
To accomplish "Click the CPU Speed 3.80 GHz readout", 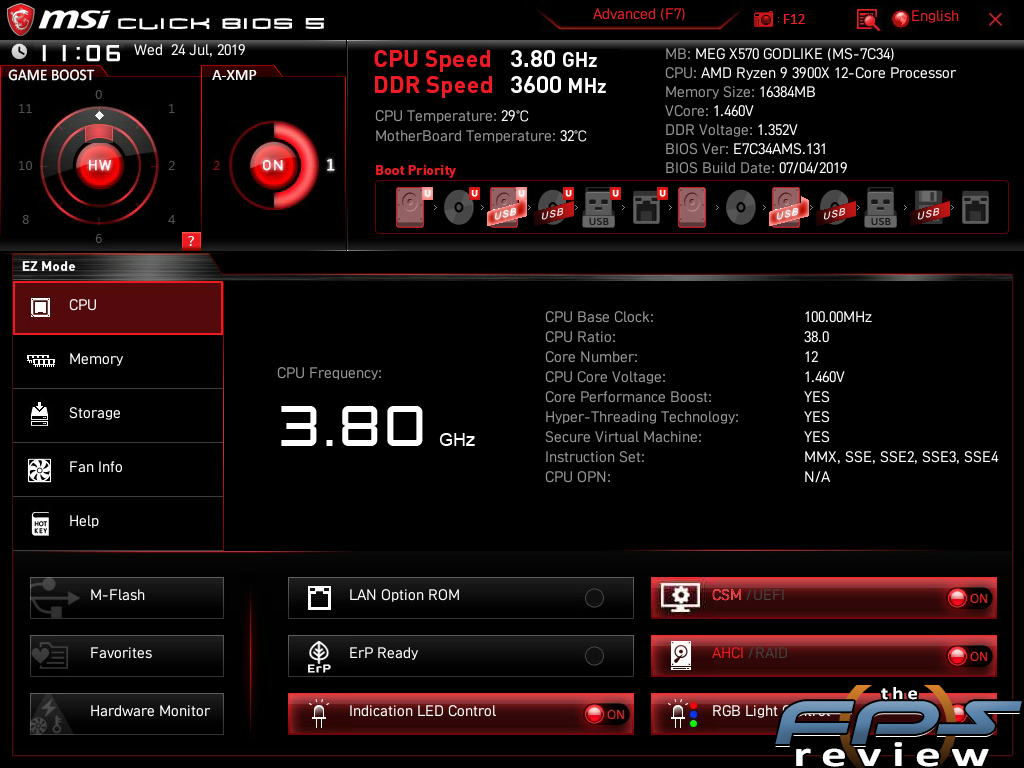I will [x=485, y=59].
